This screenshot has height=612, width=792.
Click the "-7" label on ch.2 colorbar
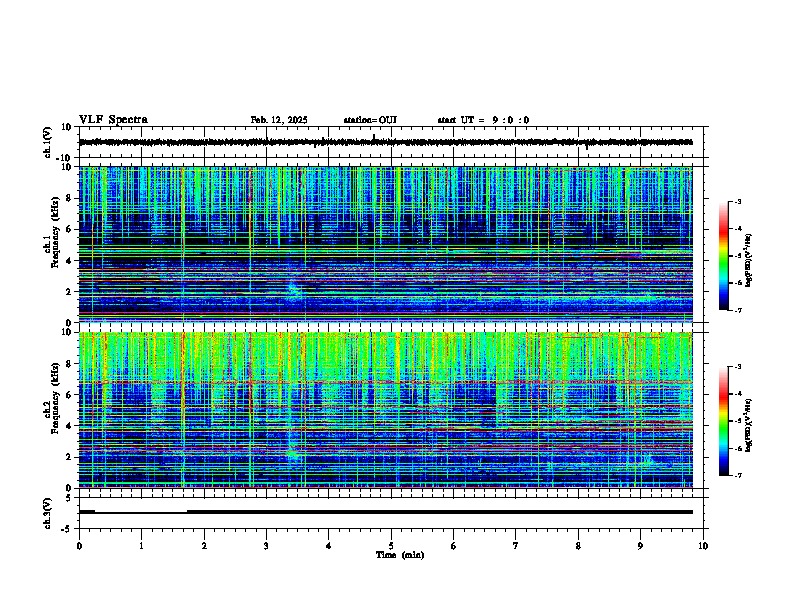click(738, 475)
